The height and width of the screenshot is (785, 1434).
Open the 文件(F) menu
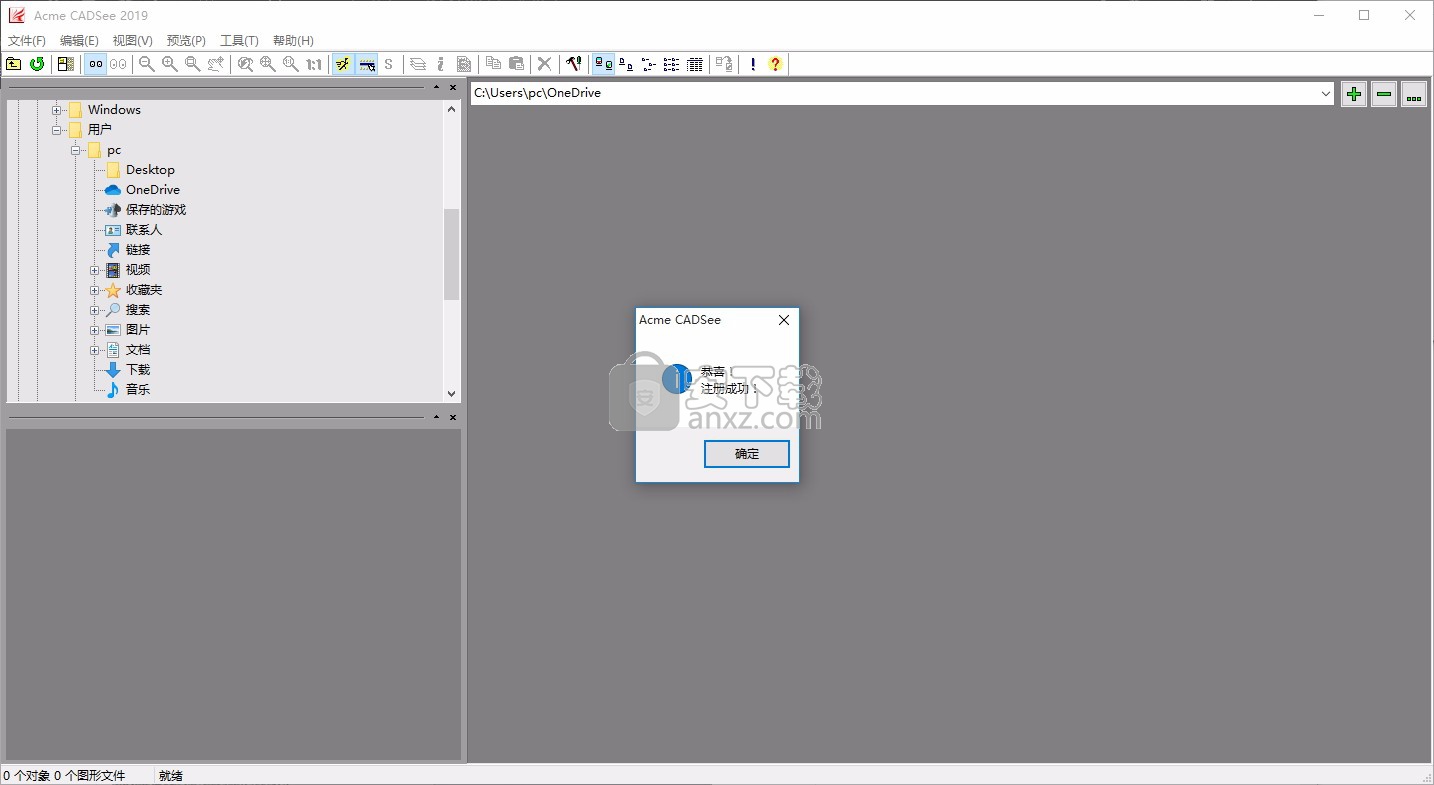27,41
